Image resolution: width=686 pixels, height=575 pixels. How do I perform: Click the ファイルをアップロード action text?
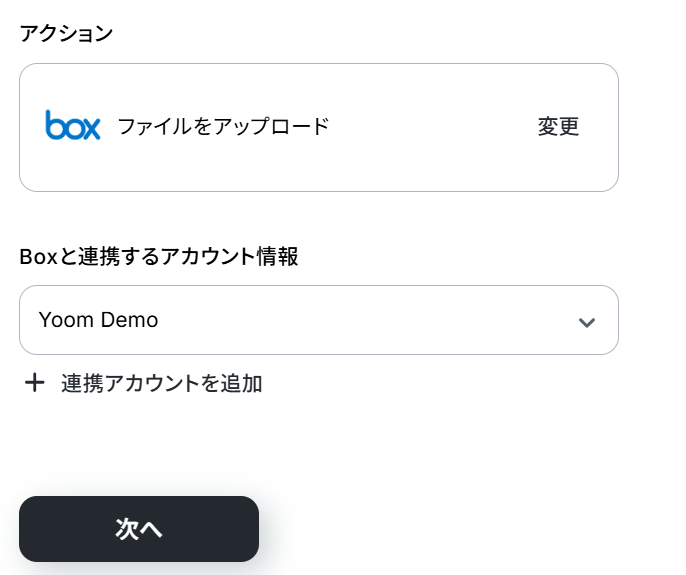tap(223, 126)
